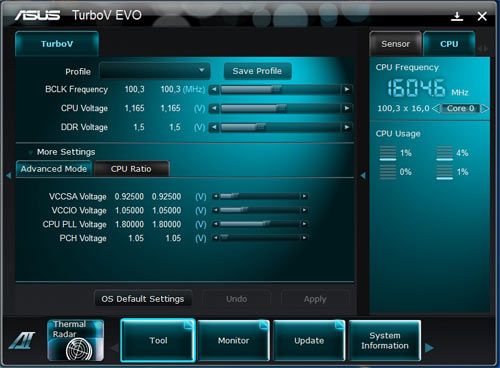Increase BCLK Frequency with right arrow
The width and height of the screenshot is (500, 368).
[347, 89]
